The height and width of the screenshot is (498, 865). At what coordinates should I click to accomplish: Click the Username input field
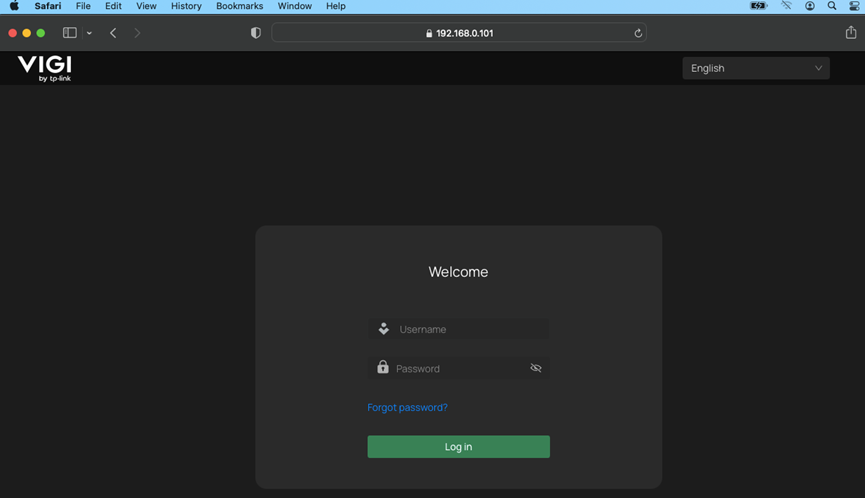click(x=458, y=329)
